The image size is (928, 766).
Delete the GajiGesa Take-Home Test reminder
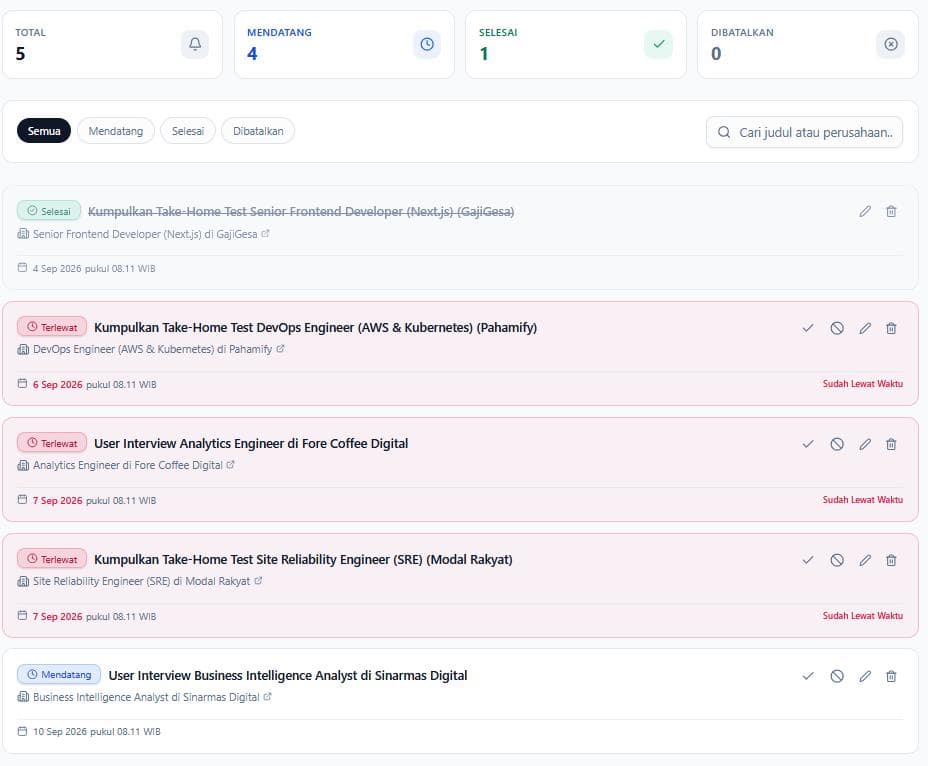(x=891, y=211)
